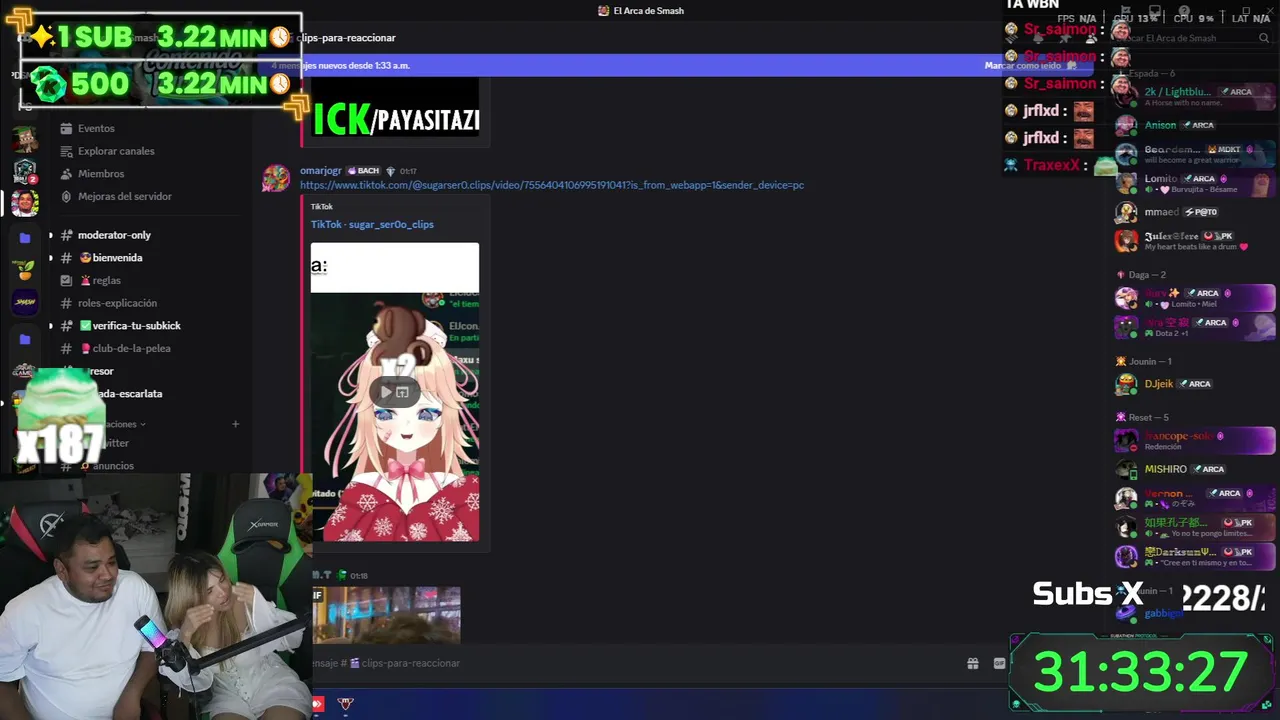Open the GIF thumbnail in the 01:18 message

(386, 615)
